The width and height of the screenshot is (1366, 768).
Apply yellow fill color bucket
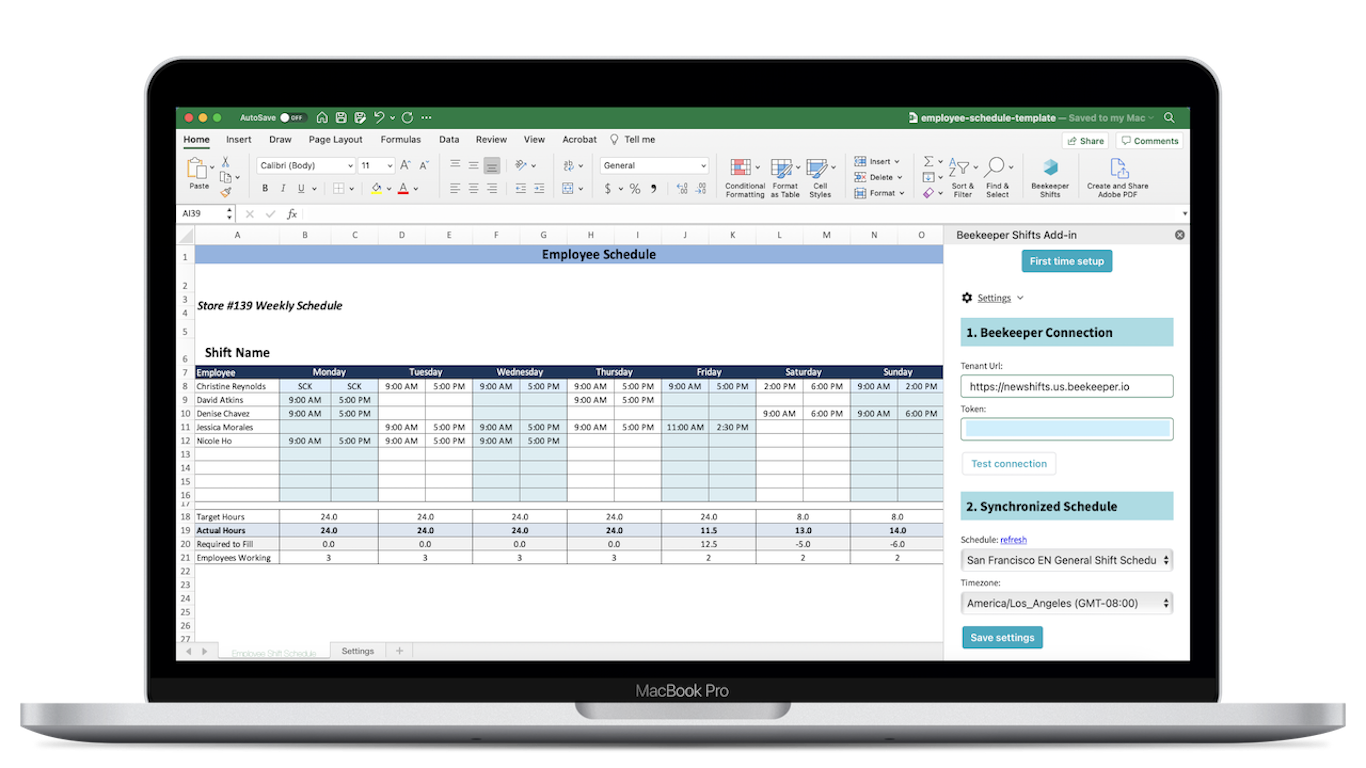click(377, 188)
